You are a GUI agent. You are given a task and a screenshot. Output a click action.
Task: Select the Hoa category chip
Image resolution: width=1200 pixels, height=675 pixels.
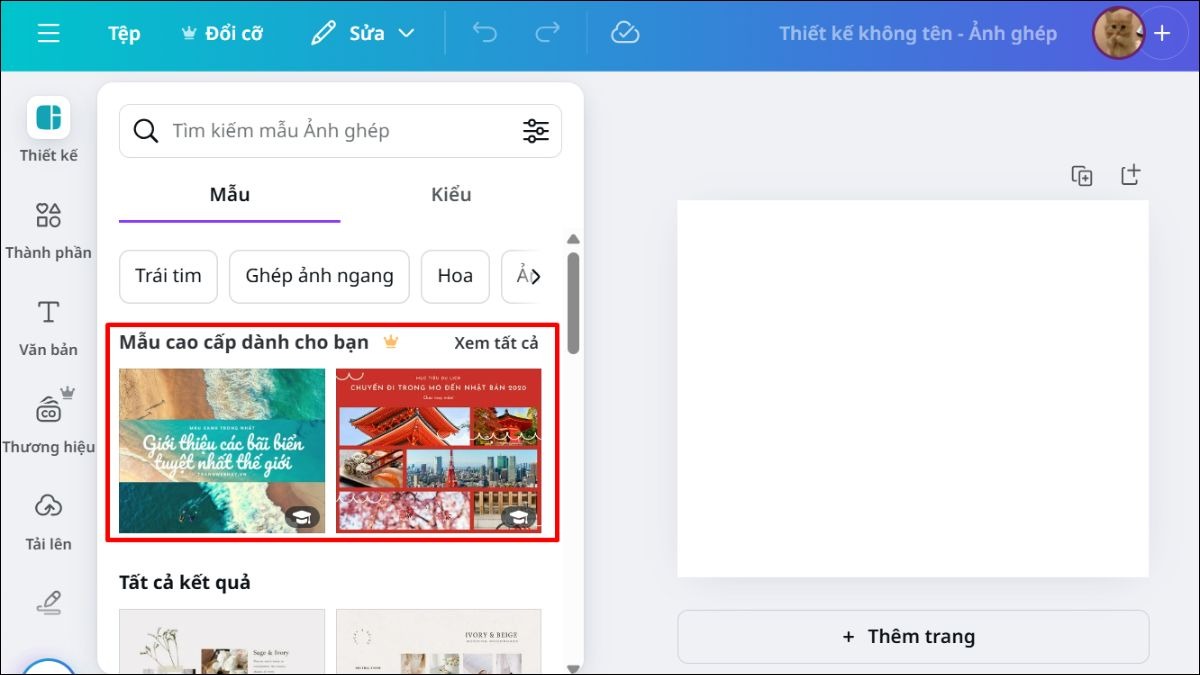455,276
